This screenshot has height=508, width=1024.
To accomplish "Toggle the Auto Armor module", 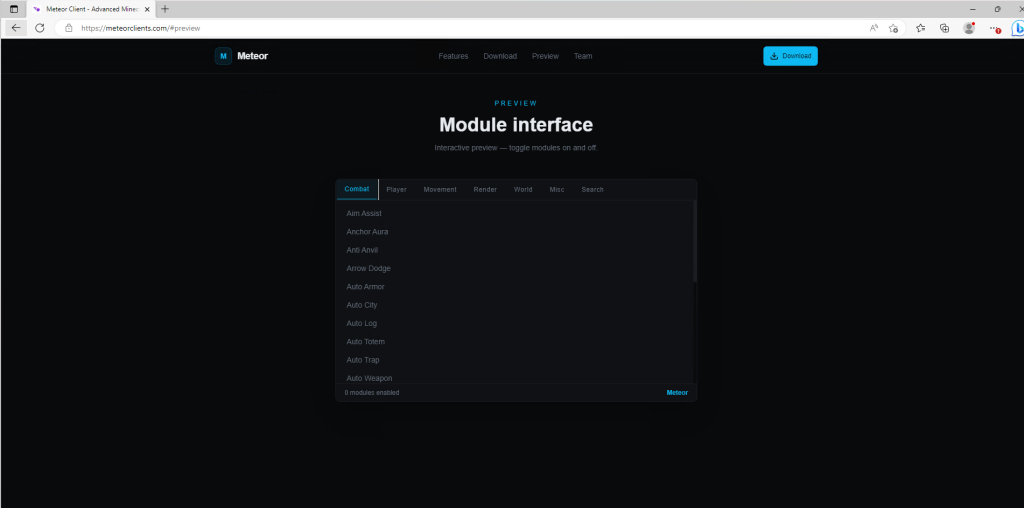I will coord(515,287).
